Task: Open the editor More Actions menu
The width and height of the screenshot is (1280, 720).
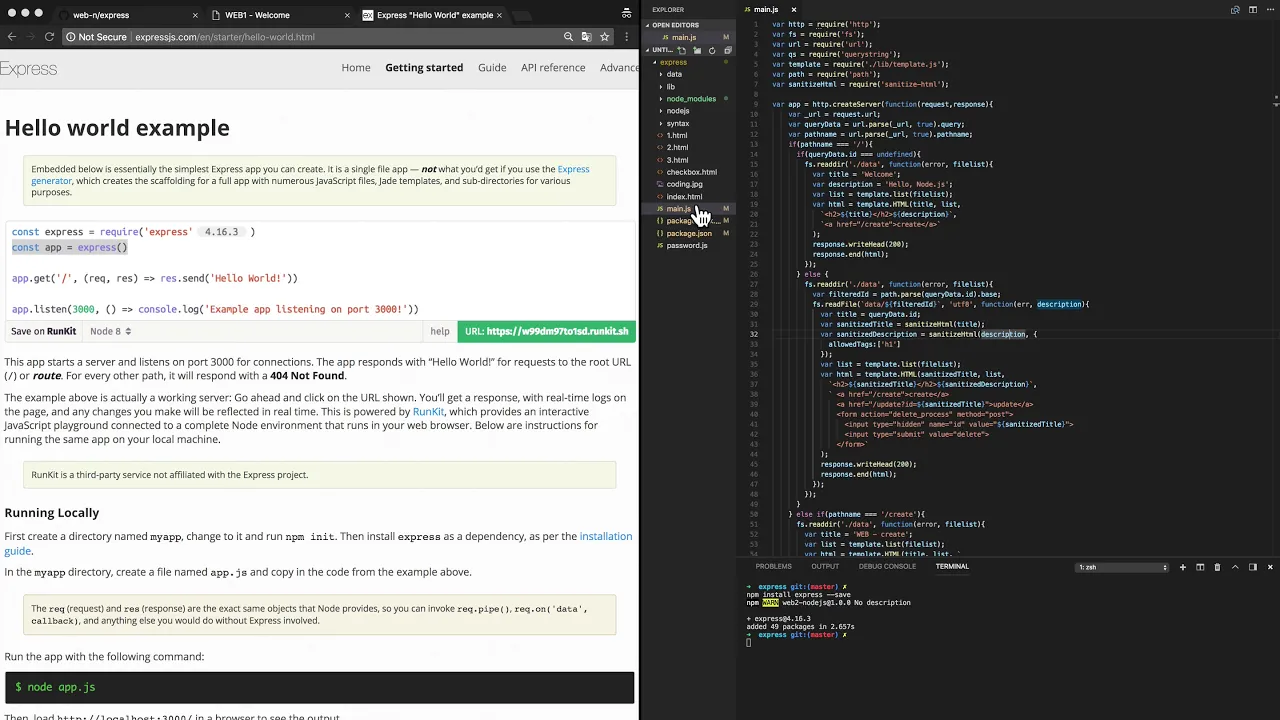Action: tap(1269, 10)
